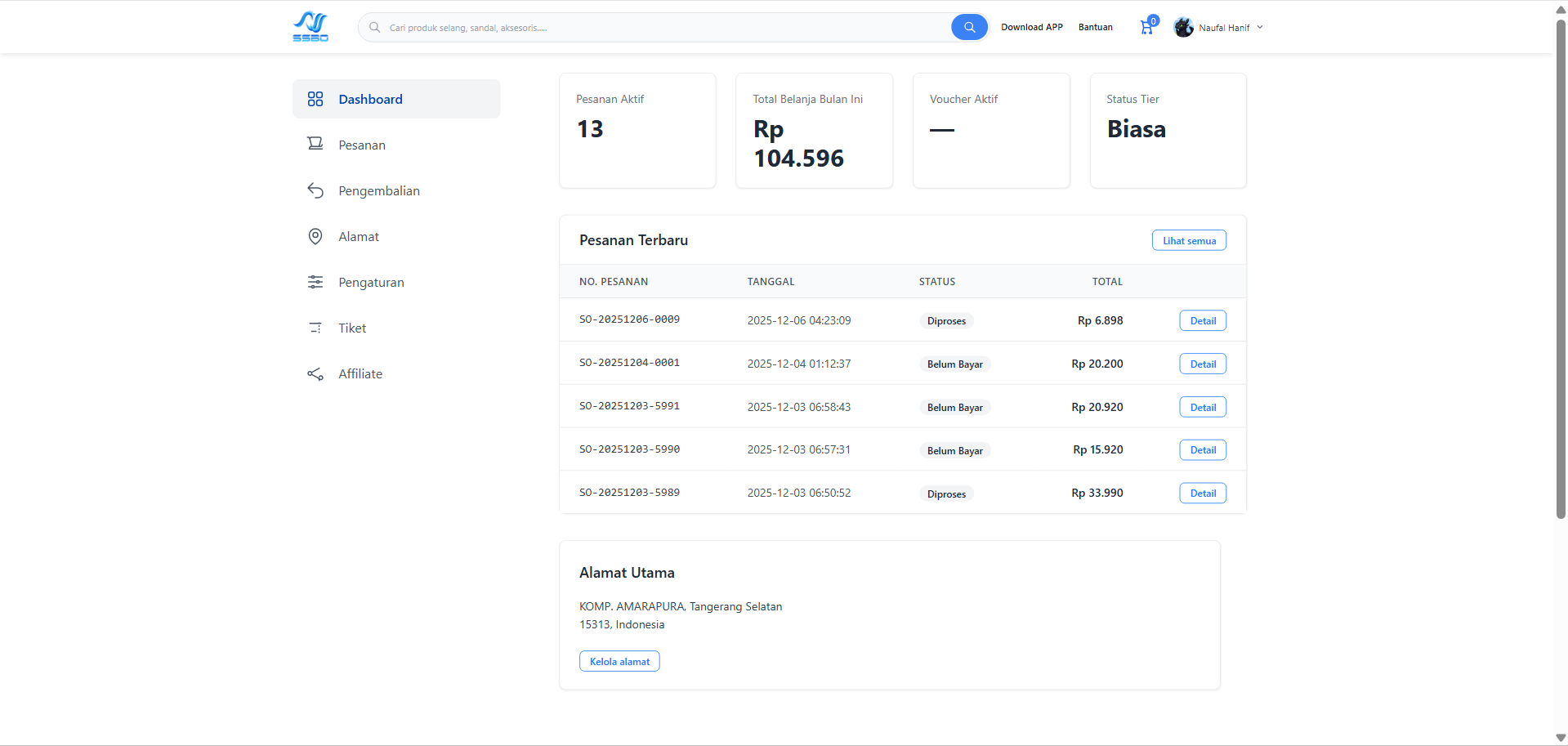Click the Dashboard grid icon
Screen dimensions: 1568x746
pos(315,99)
